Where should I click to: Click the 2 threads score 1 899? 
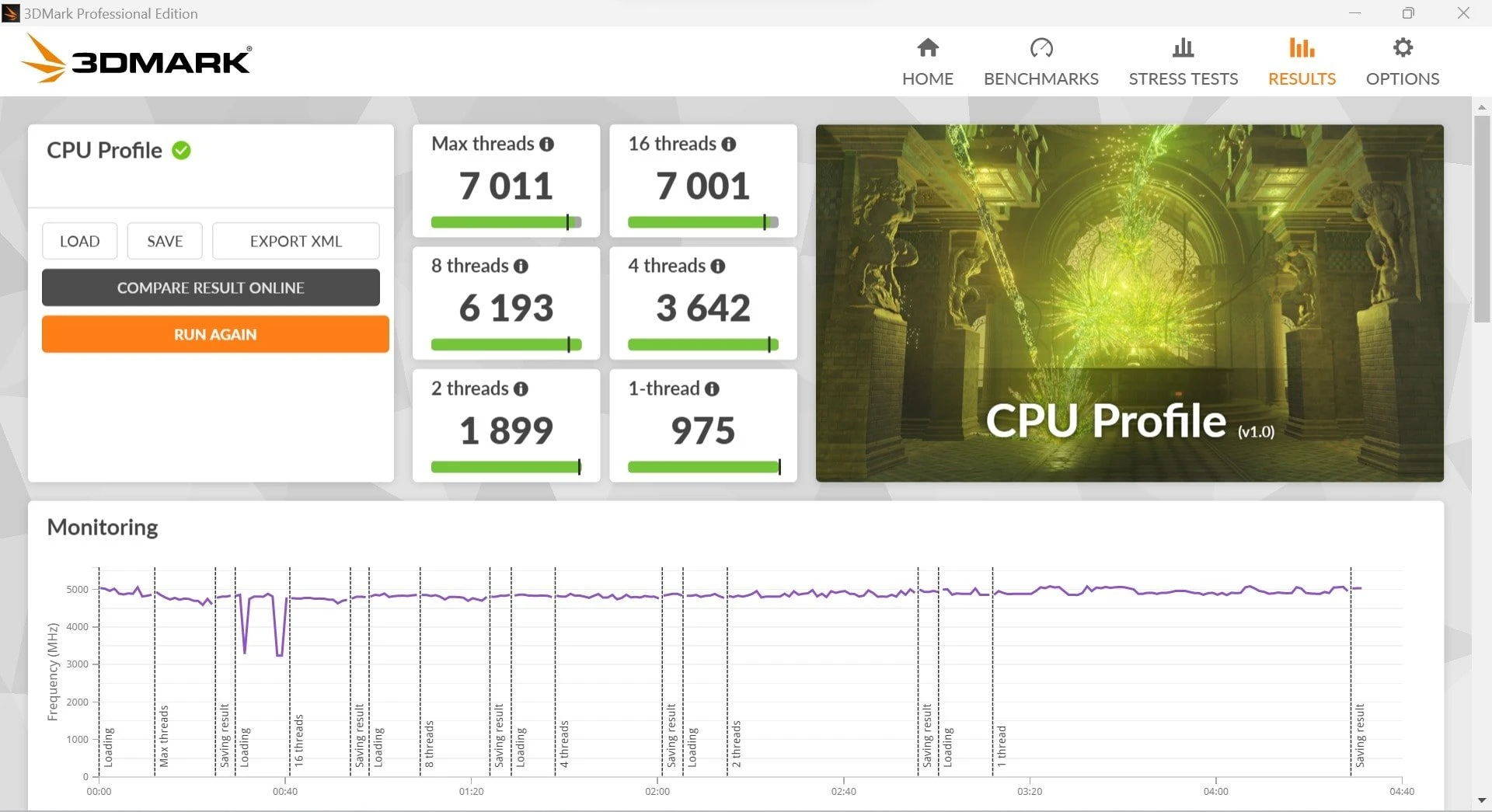[x=506, y=431]
